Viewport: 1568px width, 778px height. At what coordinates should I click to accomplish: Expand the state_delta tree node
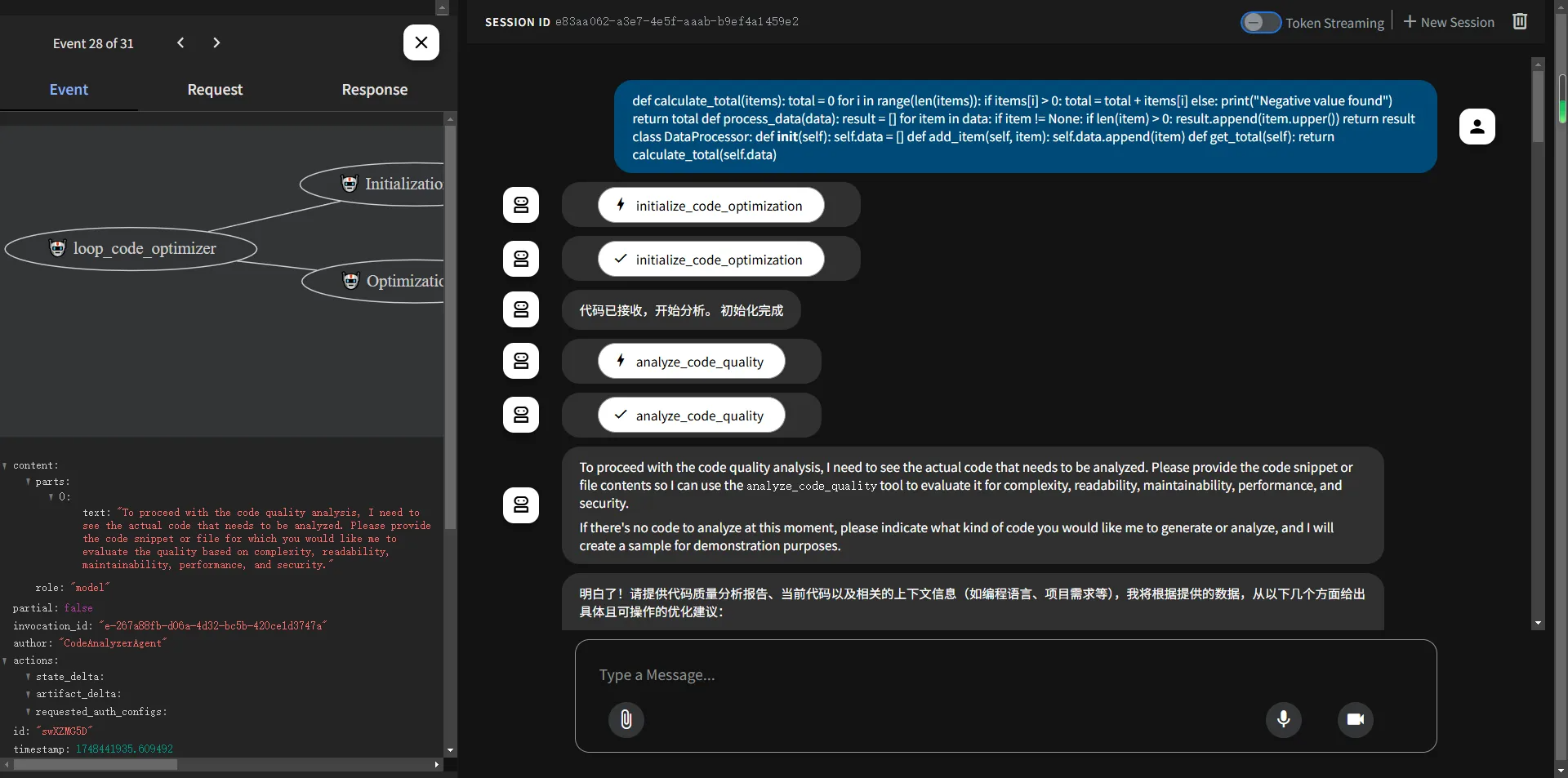[x=28, y=677]
